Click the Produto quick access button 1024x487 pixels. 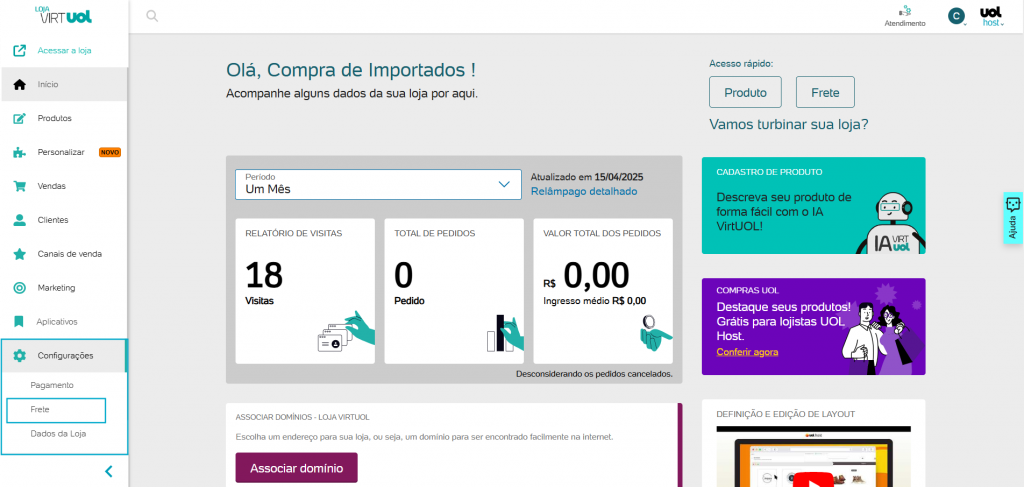745,92
